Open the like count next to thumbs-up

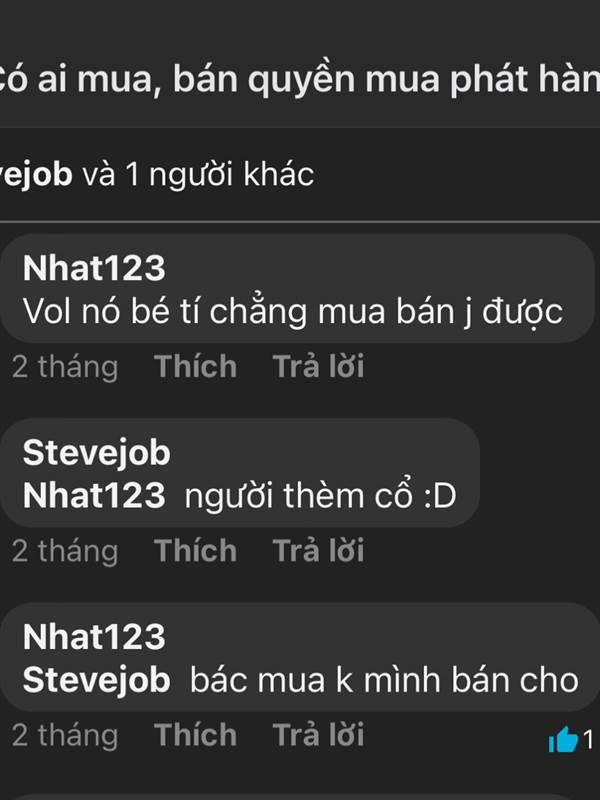pos(588,740)
